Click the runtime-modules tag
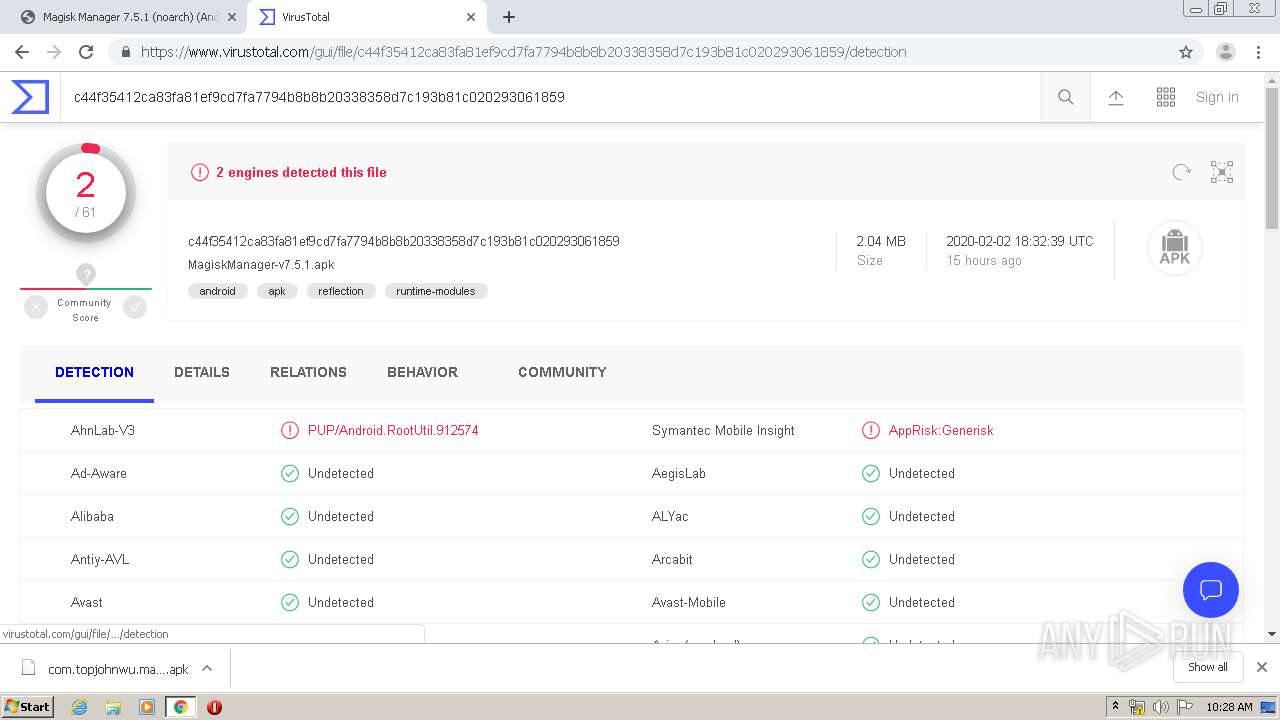The width and height of the screenshot is (1280, 720). tap(436, 291)
